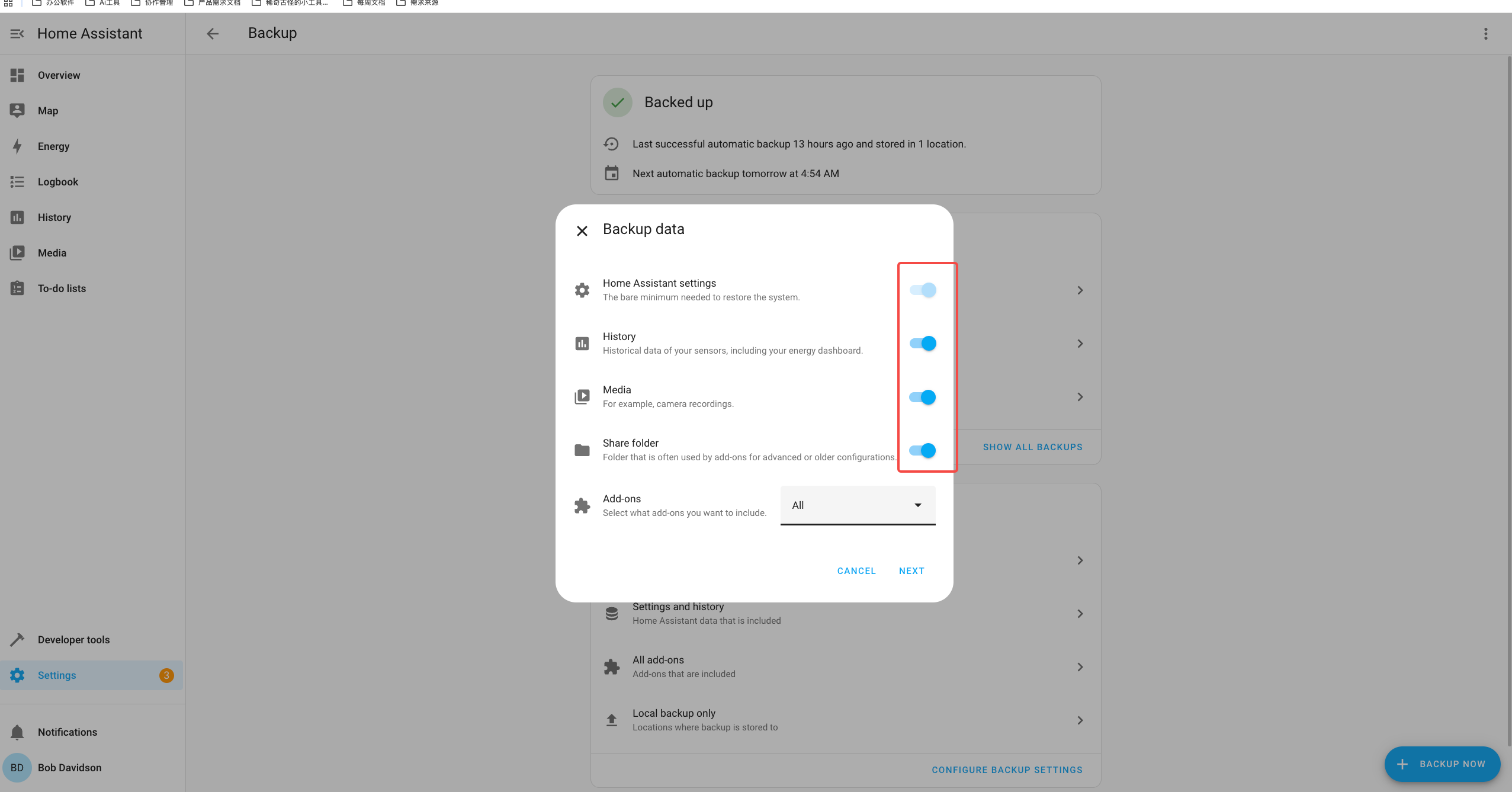Close the Backup data dialog with X
Viewport: 1512px width, 792px height.
[x=582, y=230]
